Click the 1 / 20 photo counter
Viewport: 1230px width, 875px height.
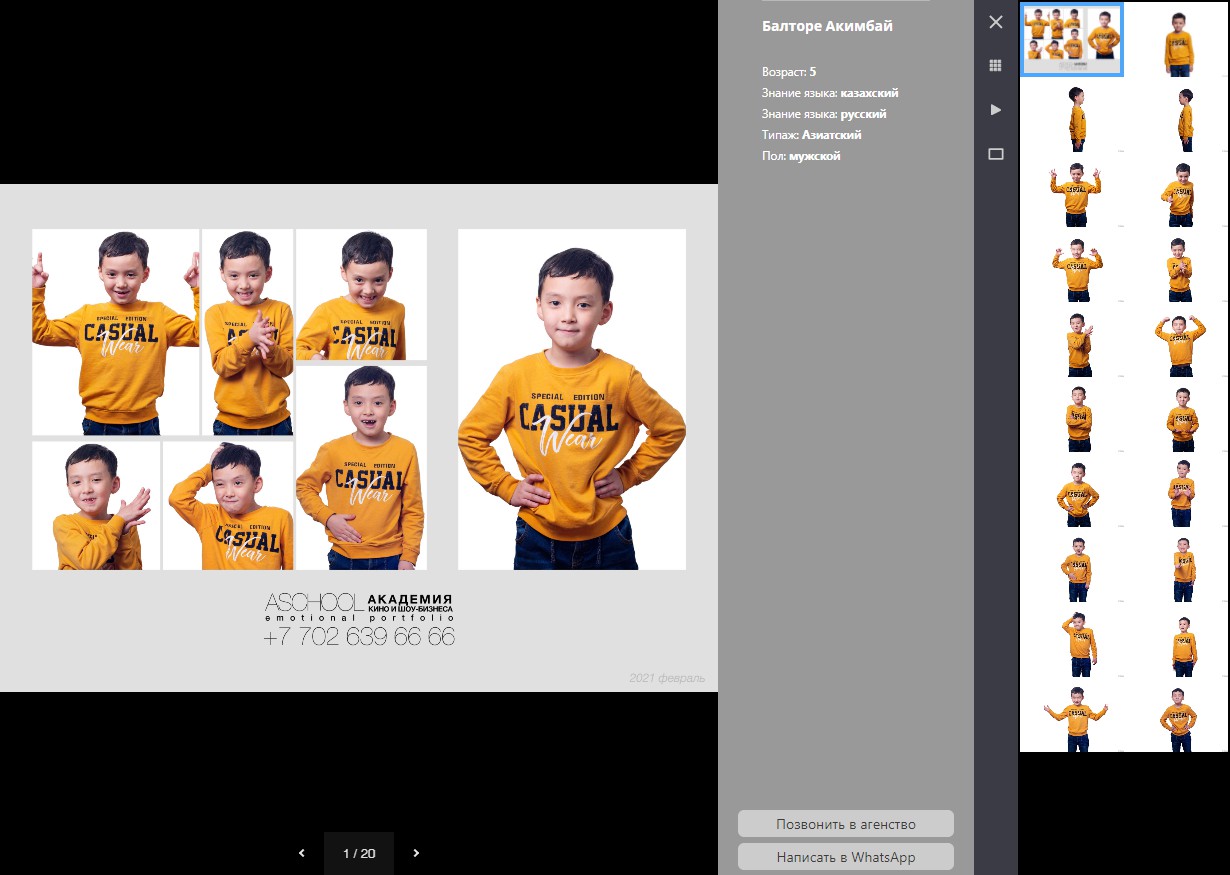pos(359,853)
